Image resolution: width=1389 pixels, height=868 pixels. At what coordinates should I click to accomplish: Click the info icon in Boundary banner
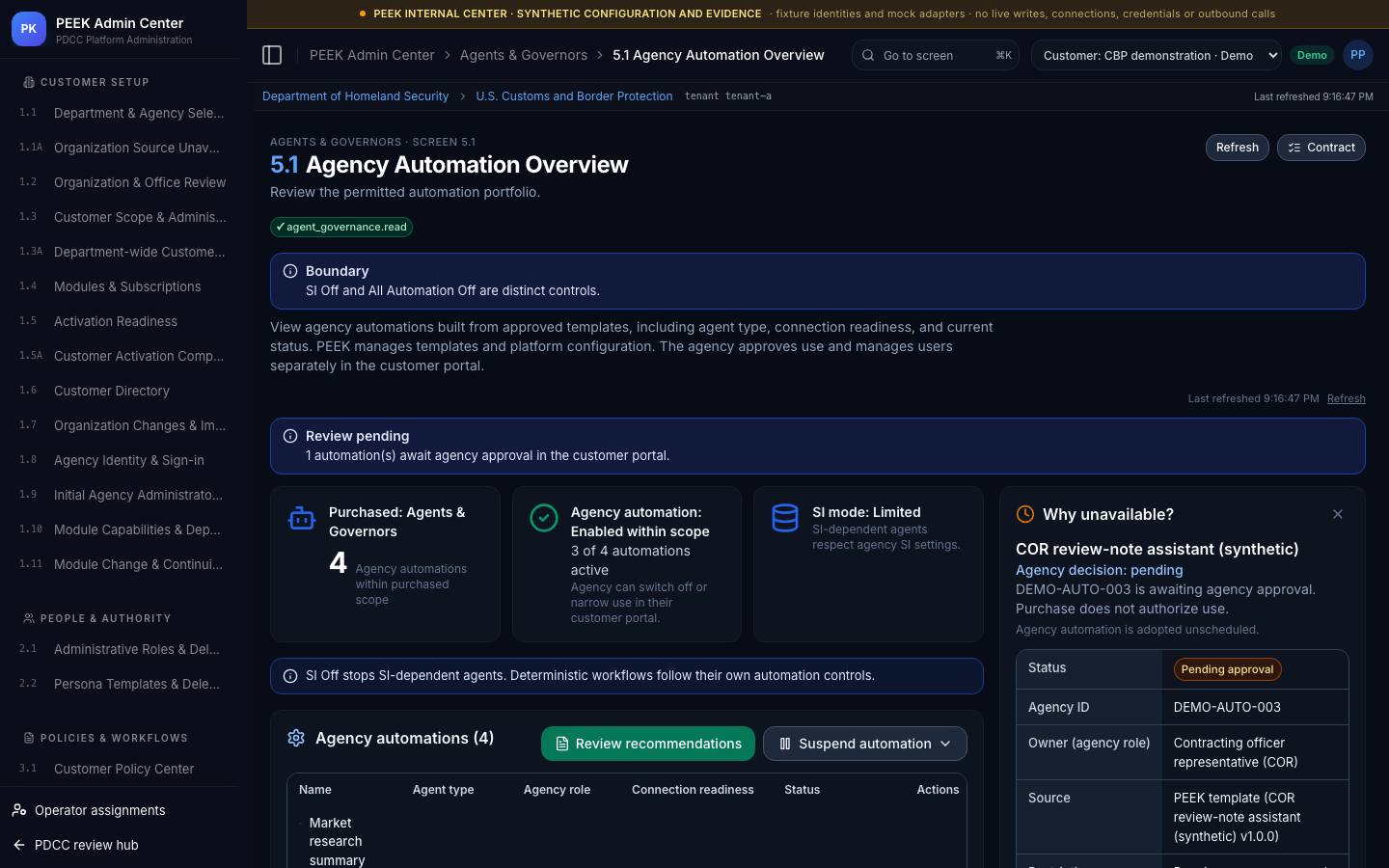pos(290,271)
